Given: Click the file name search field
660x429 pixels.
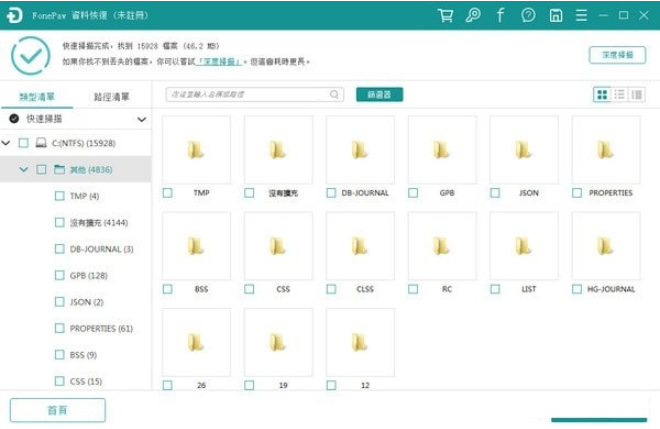Looking at the screenshot, I should click(255, 94).
